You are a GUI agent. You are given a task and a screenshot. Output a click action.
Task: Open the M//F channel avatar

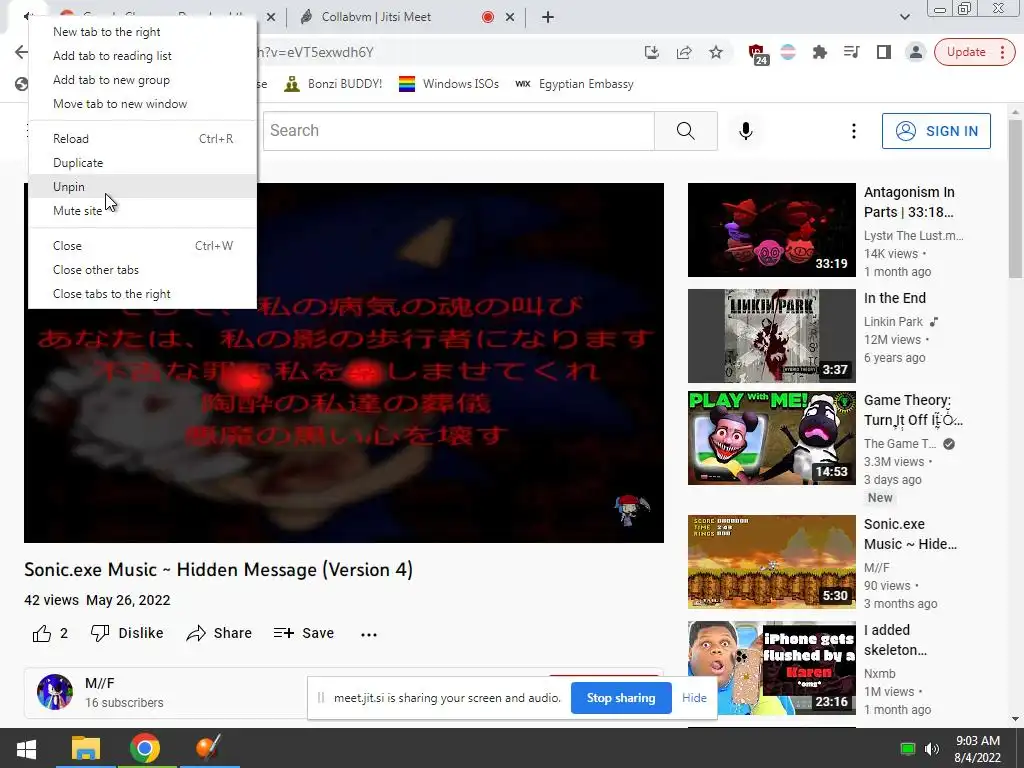click(x=55, y=692)
